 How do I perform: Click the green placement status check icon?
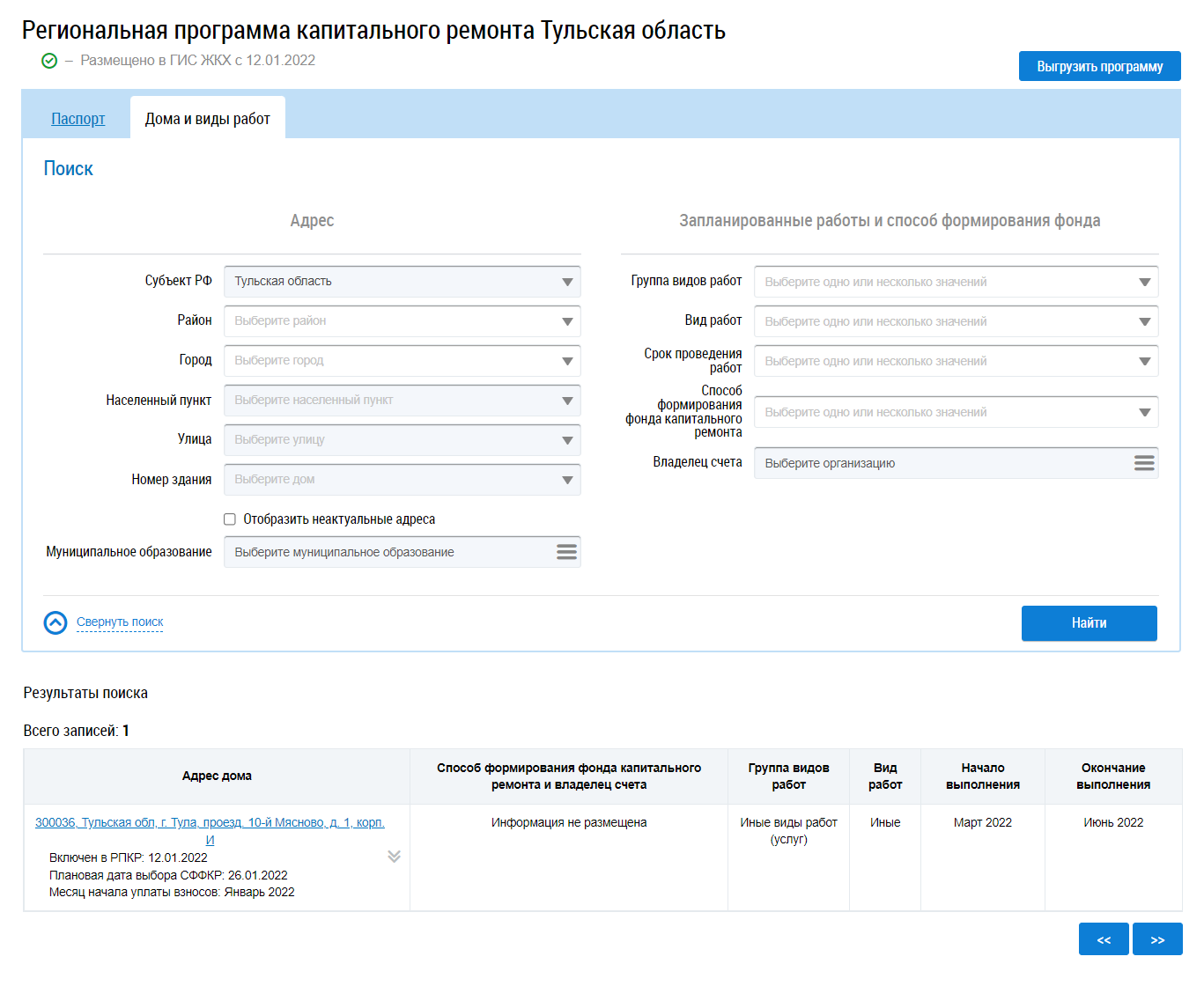(49, 61)
